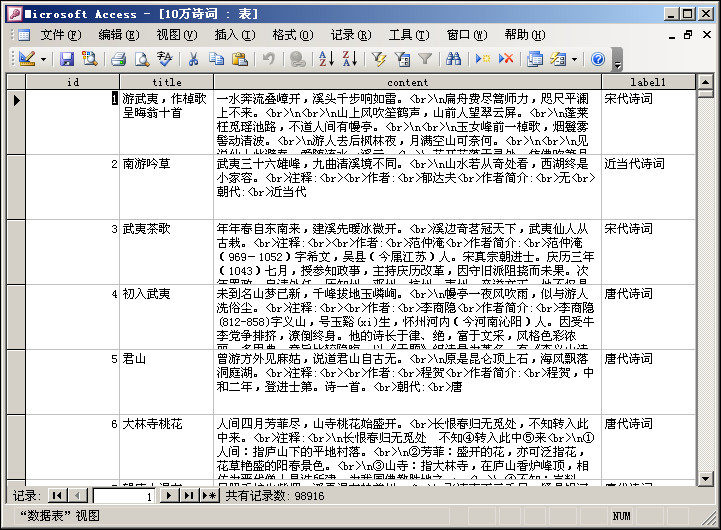Click the Apply Filter funnel icon
The height and width of the screenshot is (530, 721).
[x=425, y=59]
